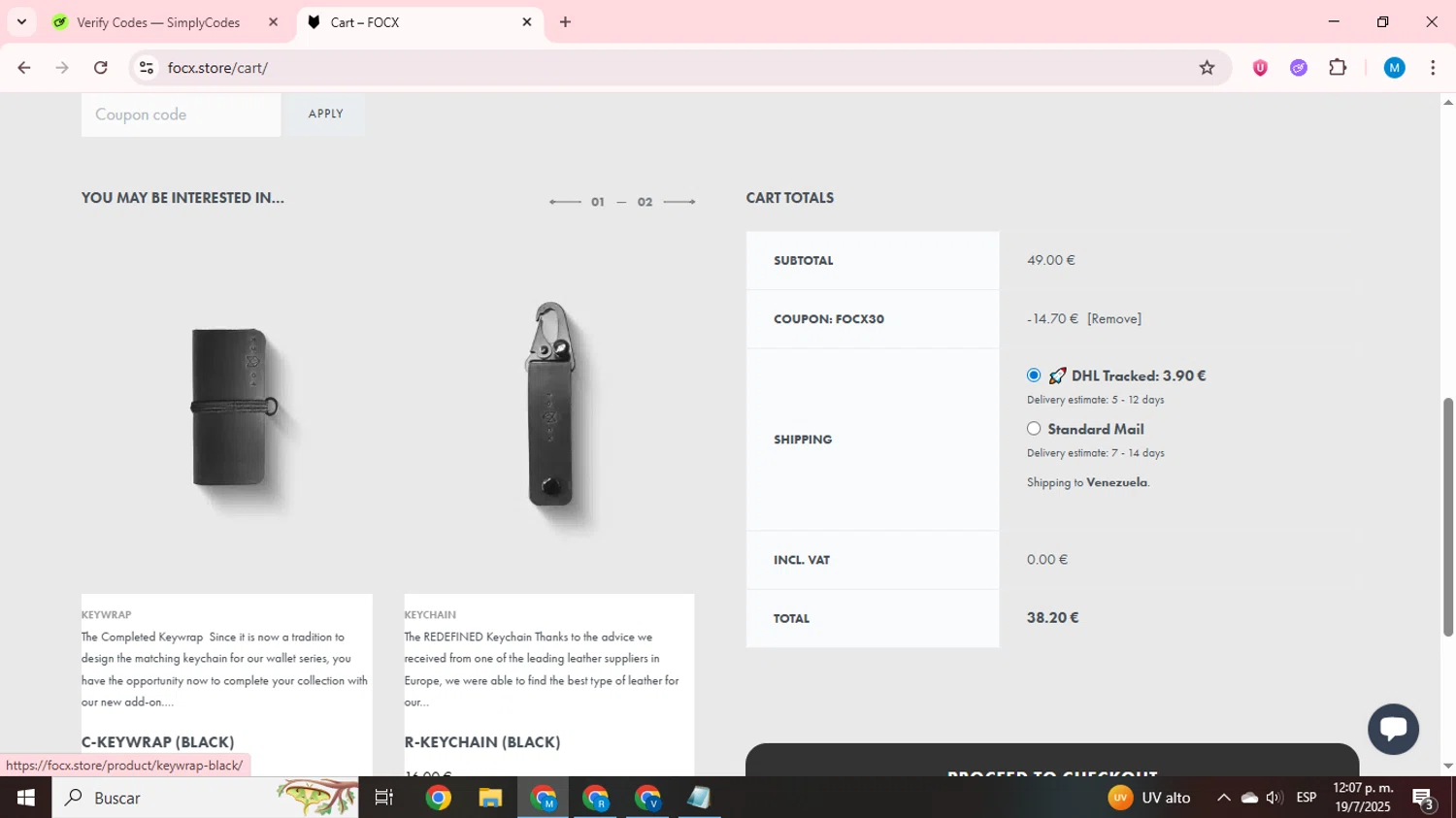Image resolution: width=1456 pixels, height=818 pixels.
Task: Click the page vertical scrollbar
Action: tap(1448, 516)
